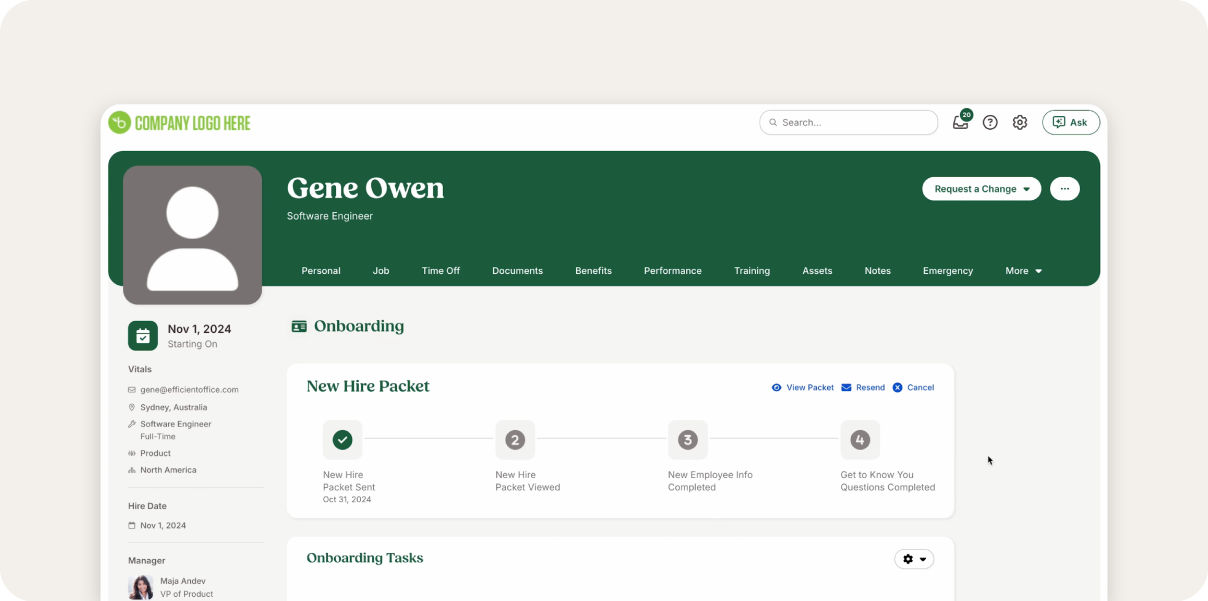
Task: Open the Onboarding Tasks gear dropdown
Action: coord(914,559)
